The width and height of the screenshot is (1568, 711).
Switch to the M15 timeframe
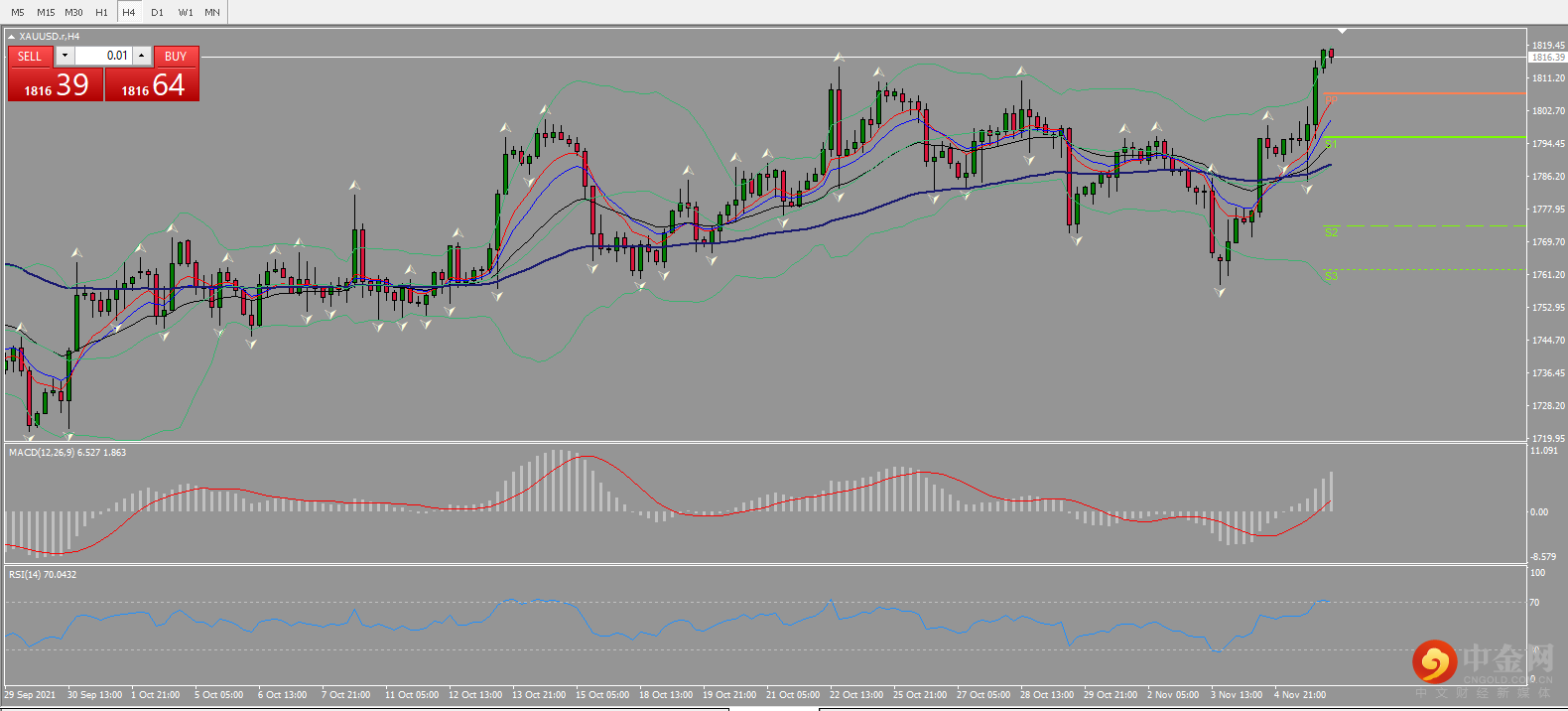pos(46,12)
